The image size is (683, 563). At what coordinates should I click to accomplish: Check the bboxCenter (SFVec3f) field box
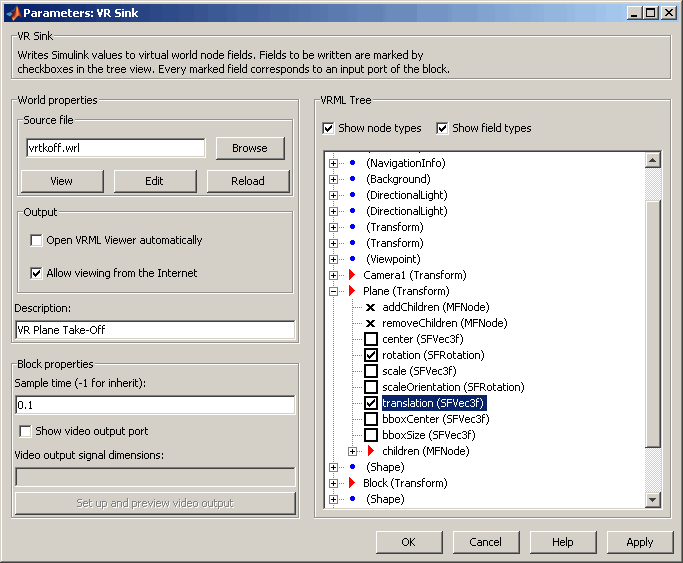[x=371, y=419]
